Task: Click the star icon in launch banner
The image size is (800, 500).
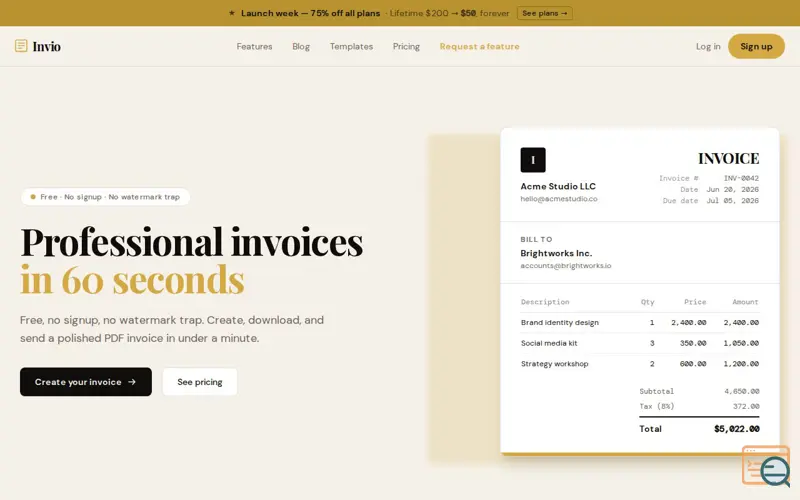Action: (x=232, y=13)
